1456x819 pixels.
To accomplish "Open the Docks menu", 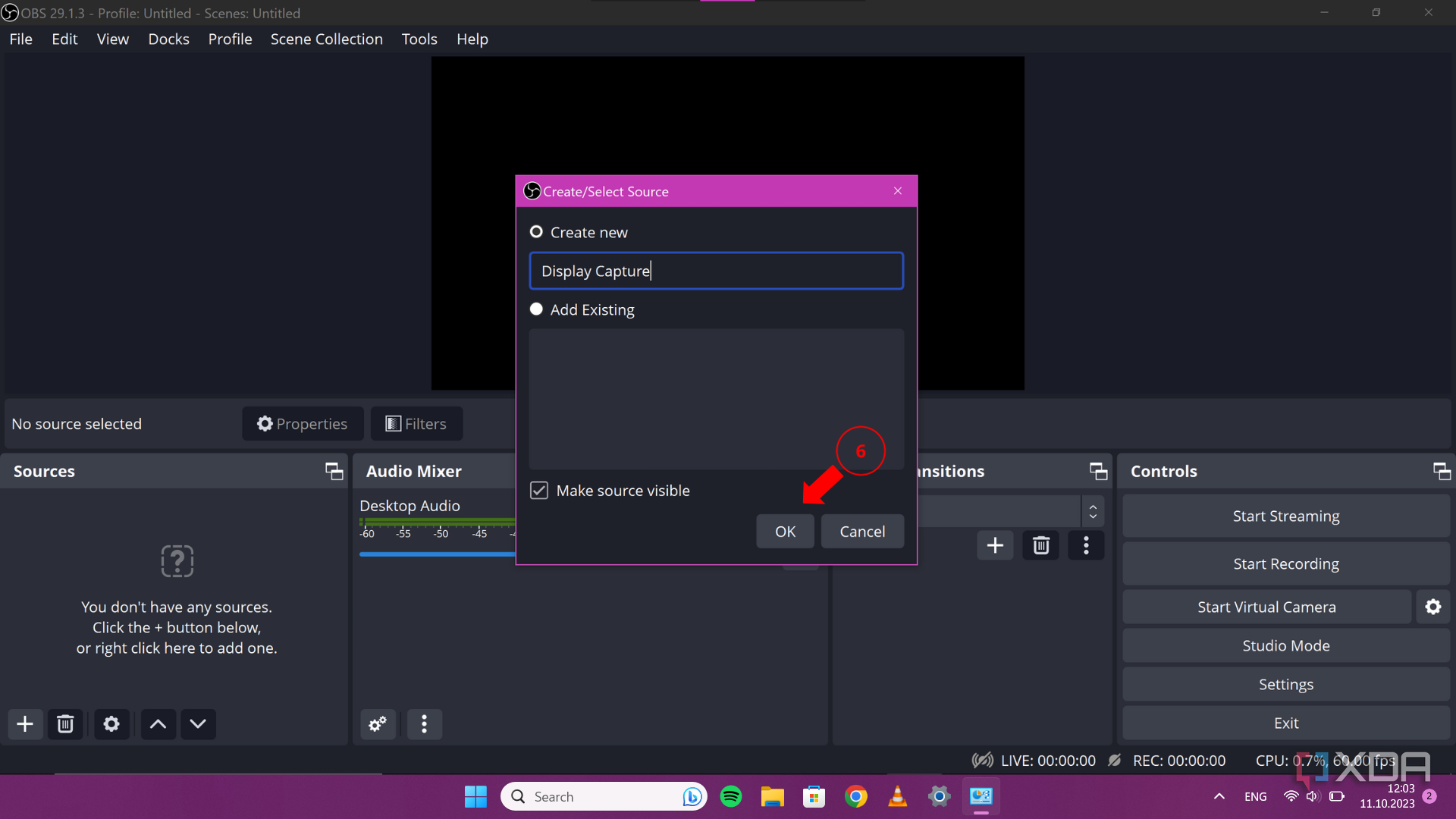I will [168, 39].
